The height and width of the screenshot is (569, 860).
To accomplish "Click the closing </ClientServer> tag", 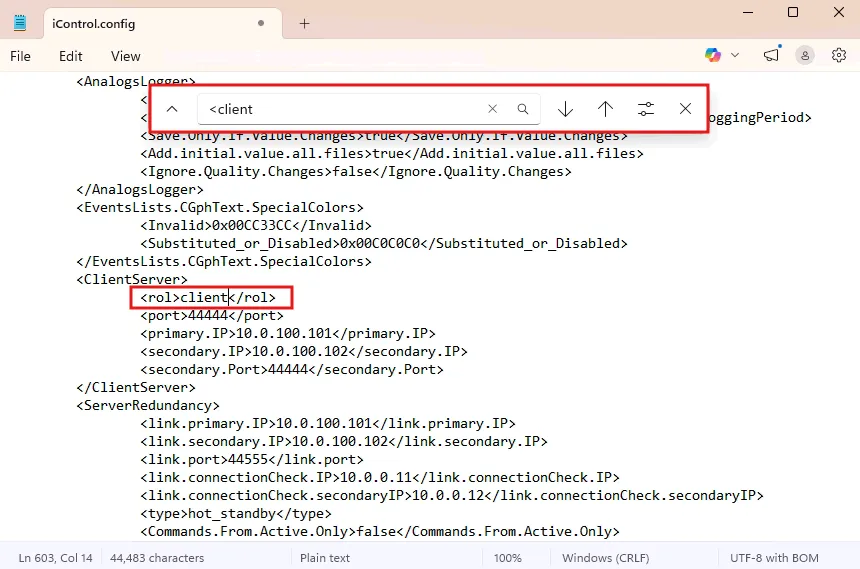I will point(135,387).
